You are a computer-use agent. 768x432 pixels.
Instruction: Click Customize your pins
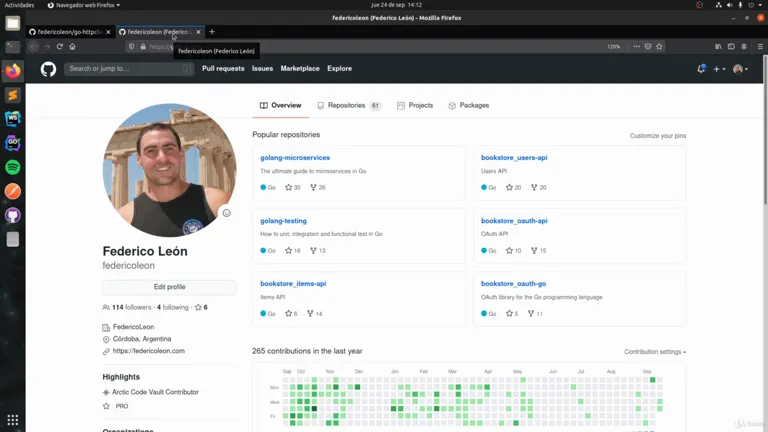[x=658, y=136]
